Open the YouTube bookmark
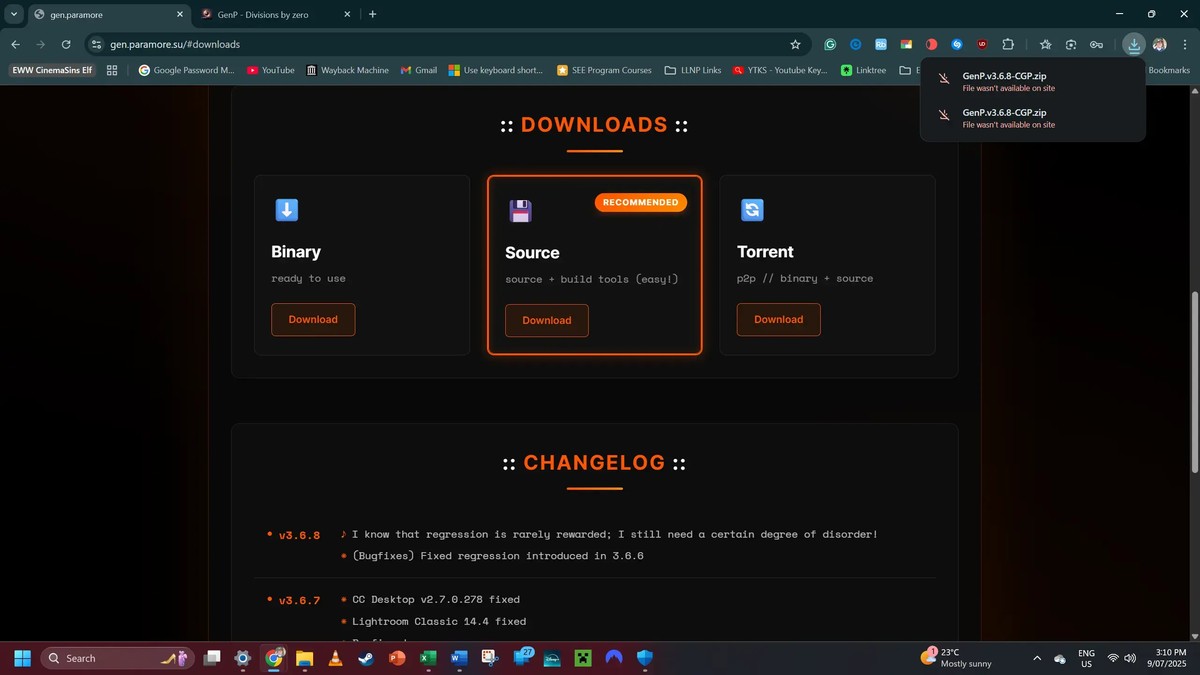 (270, 70)
